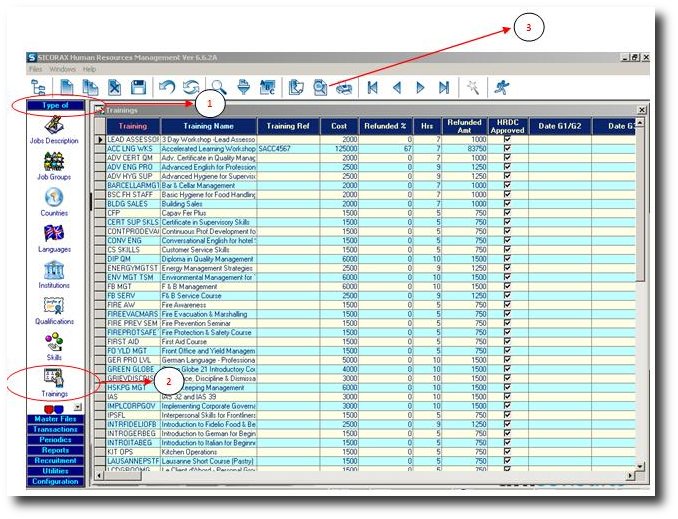This screenshot has height=519, width=678.
Task: Open the Languages flag icon
Action: coord(54,233)
